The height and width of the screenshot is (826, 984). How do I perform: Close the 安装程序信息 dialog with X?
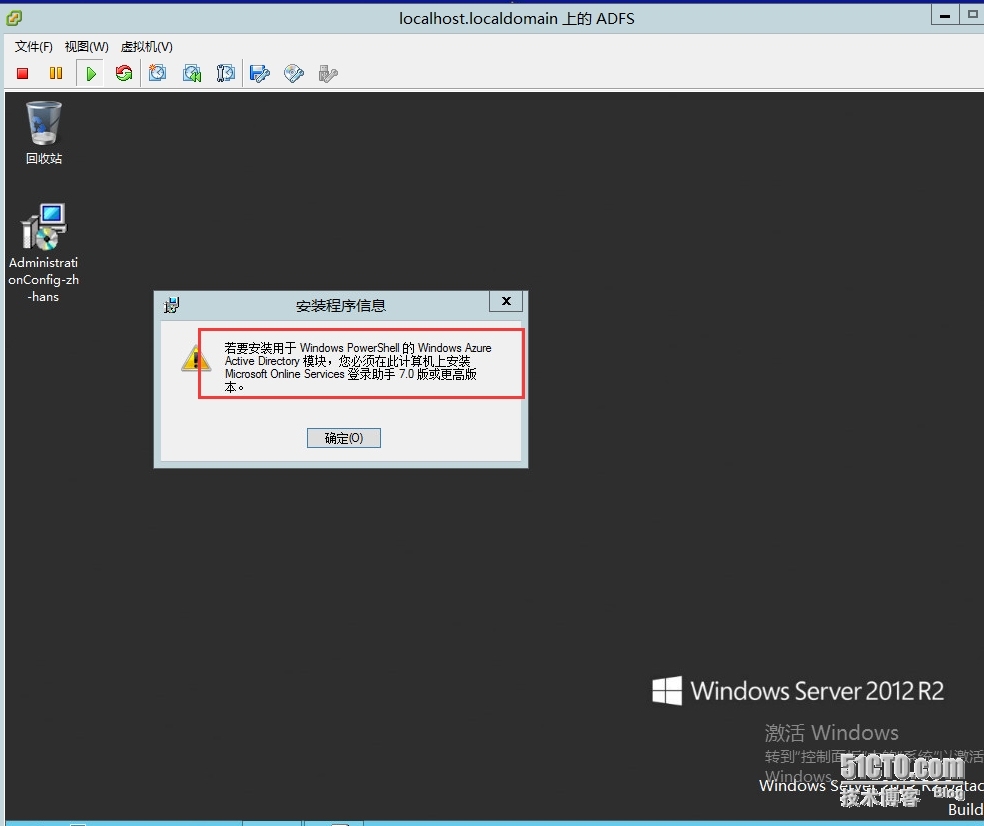pyautogui.click(x=506, y=301)
